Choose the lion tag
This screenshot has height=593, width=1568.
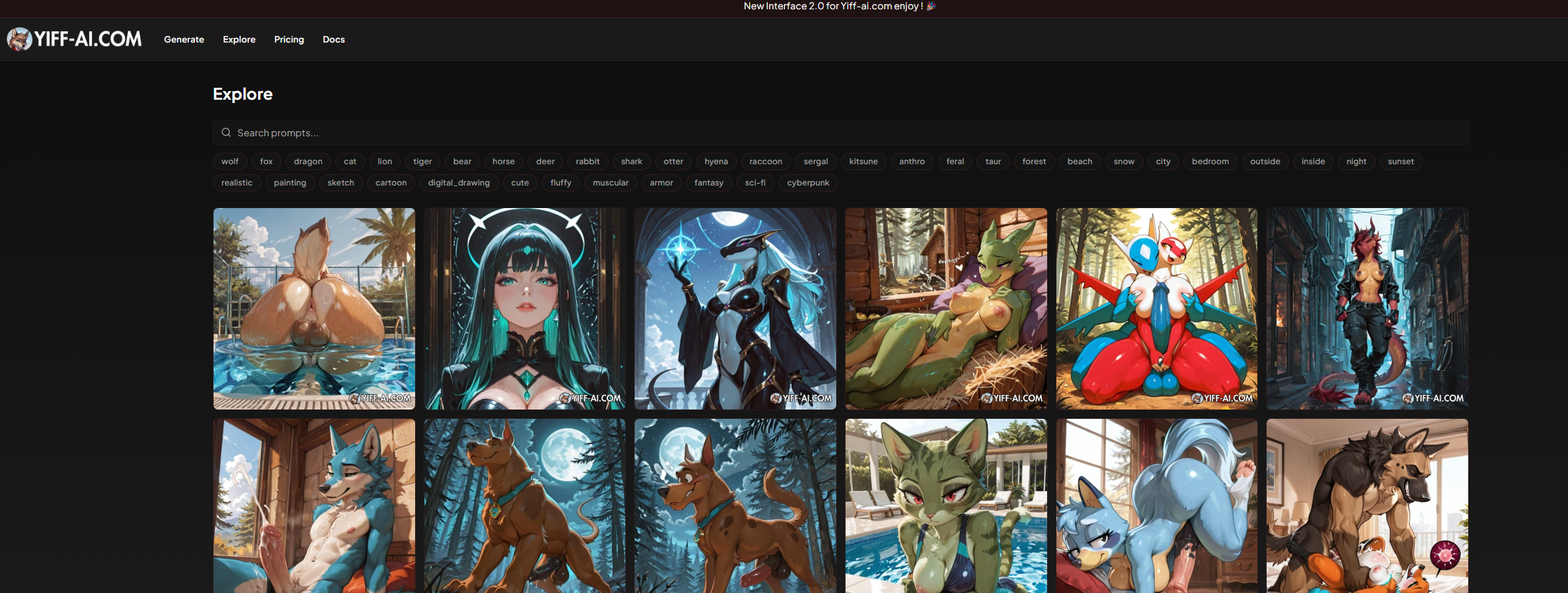click(385, 162)
